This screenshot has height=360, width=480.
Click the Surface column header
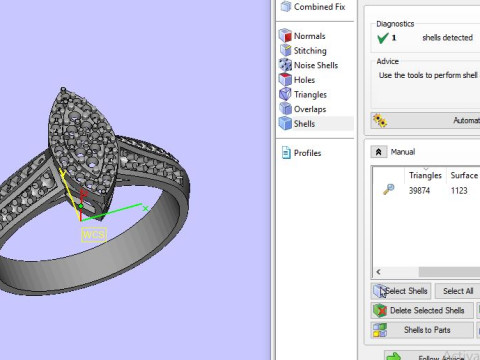coord(464,175)
